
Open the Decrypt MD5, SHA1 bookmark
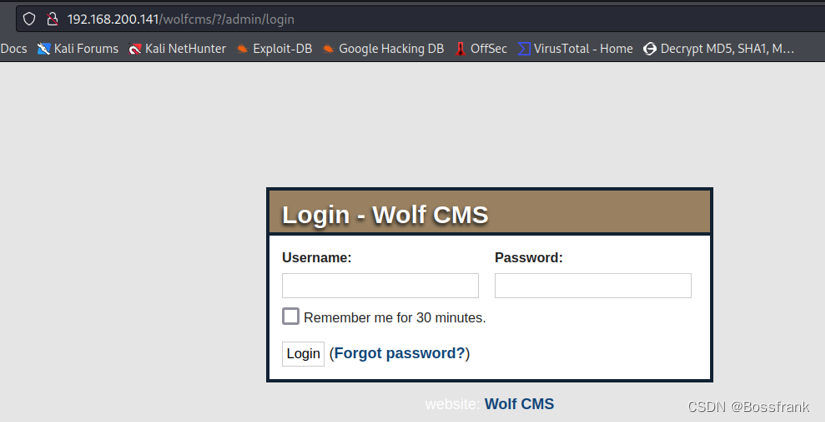pos(719,49)
